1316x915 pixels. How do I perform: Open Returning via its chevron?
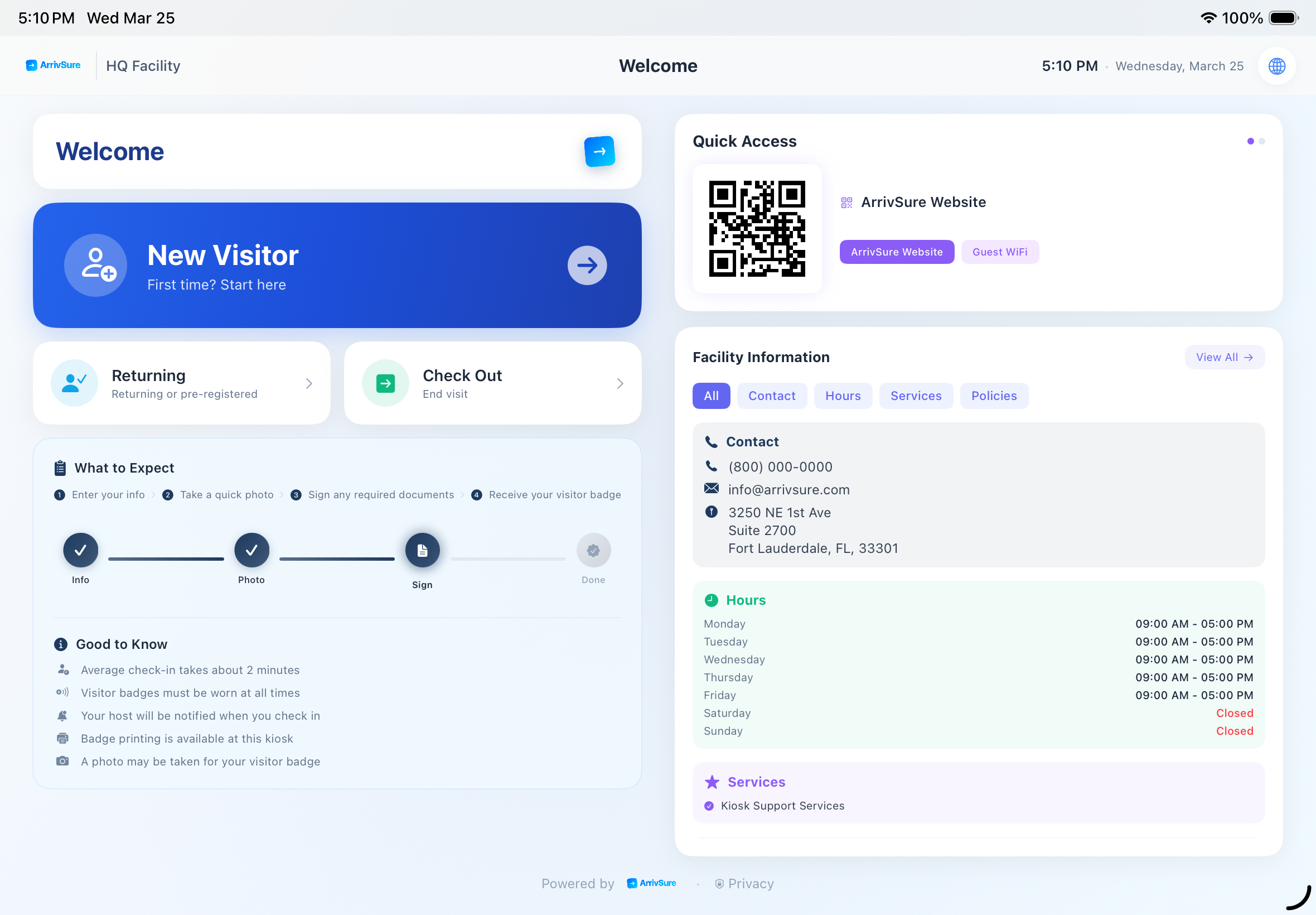309,383
